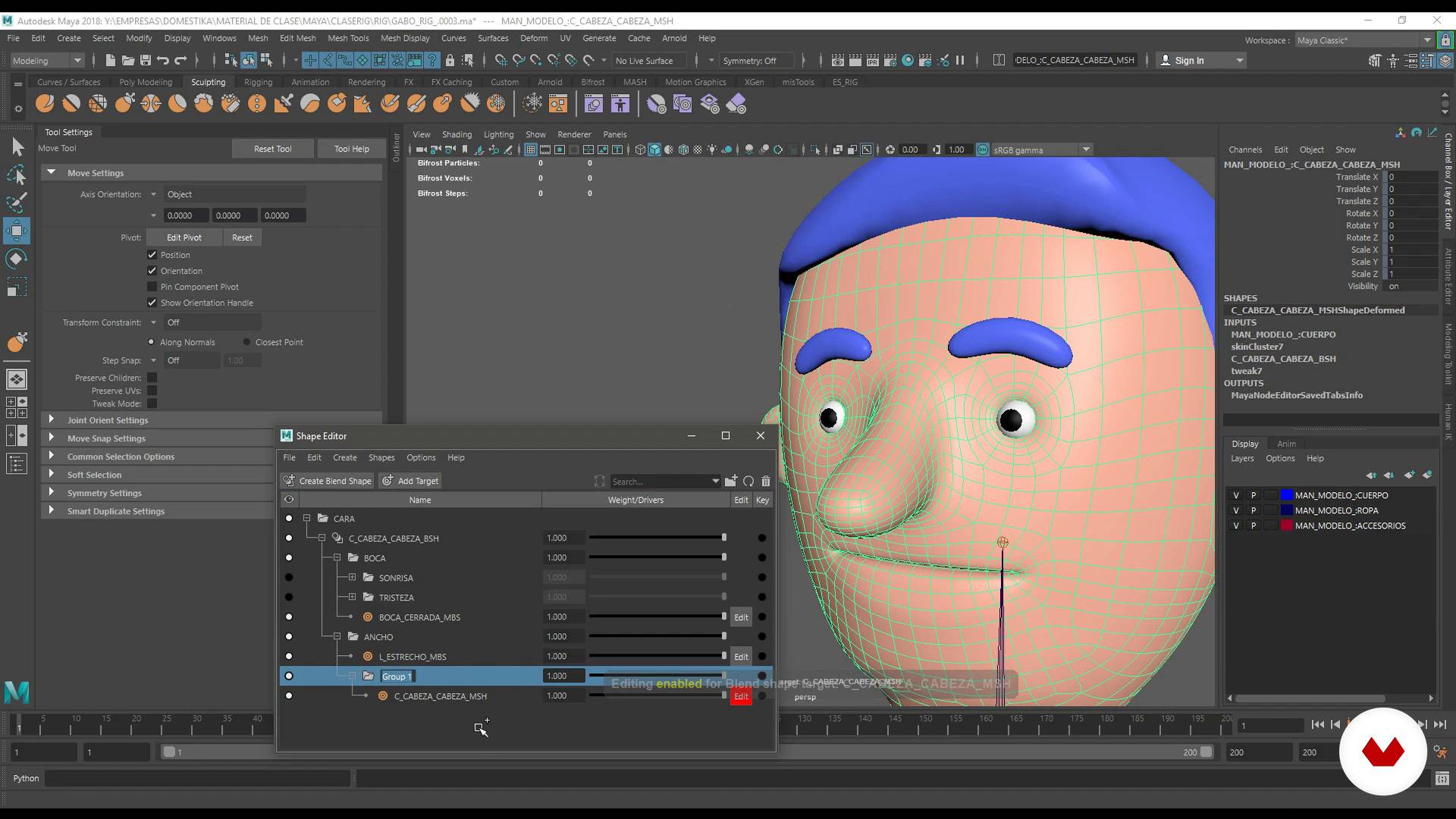Toggle smooth shade all viewport icon
Image resolution: width=1456 pixels, height=819 pixels.
coord(654,149)
